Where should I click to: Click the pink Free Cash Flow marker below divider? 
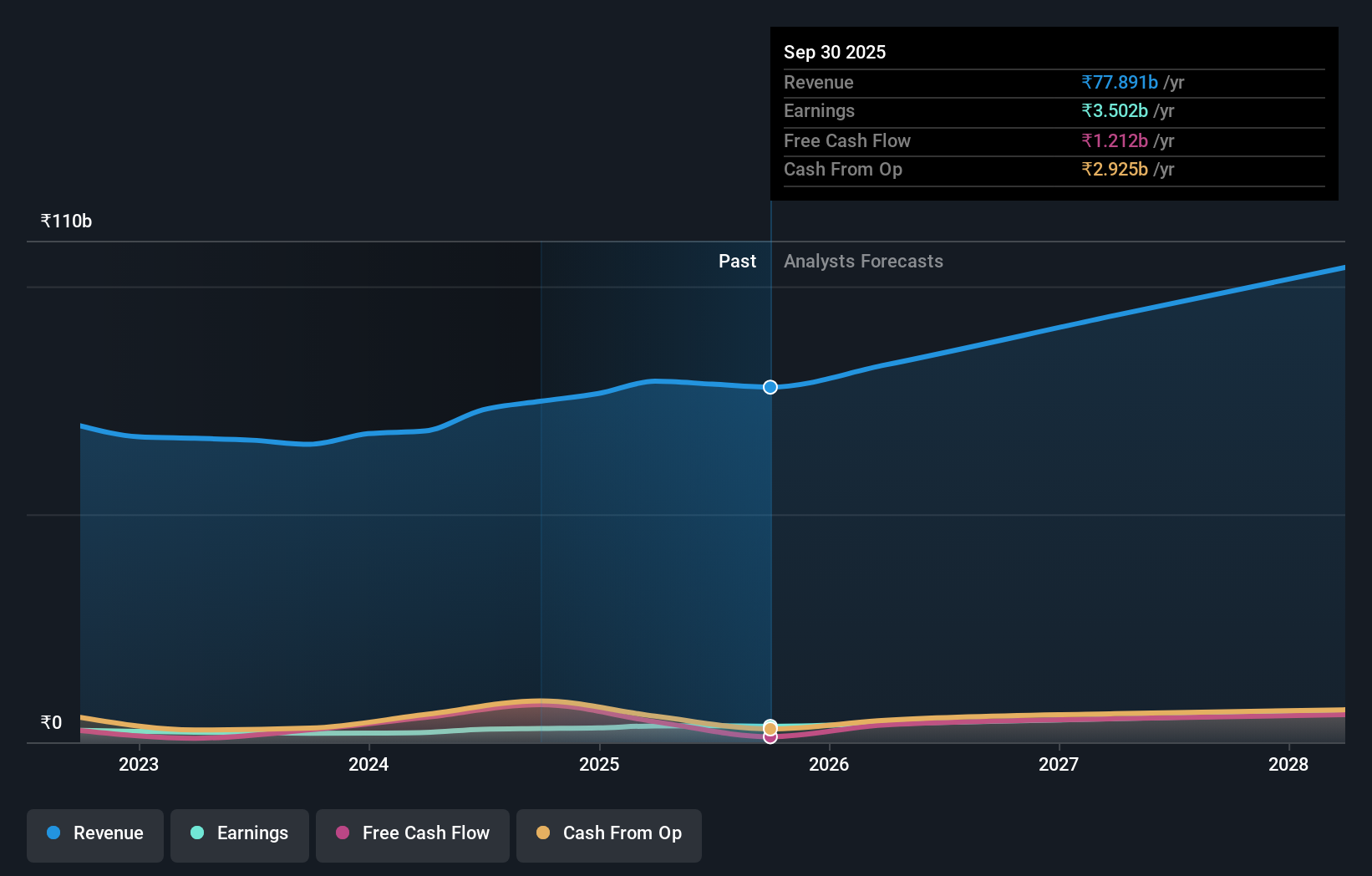769,736
